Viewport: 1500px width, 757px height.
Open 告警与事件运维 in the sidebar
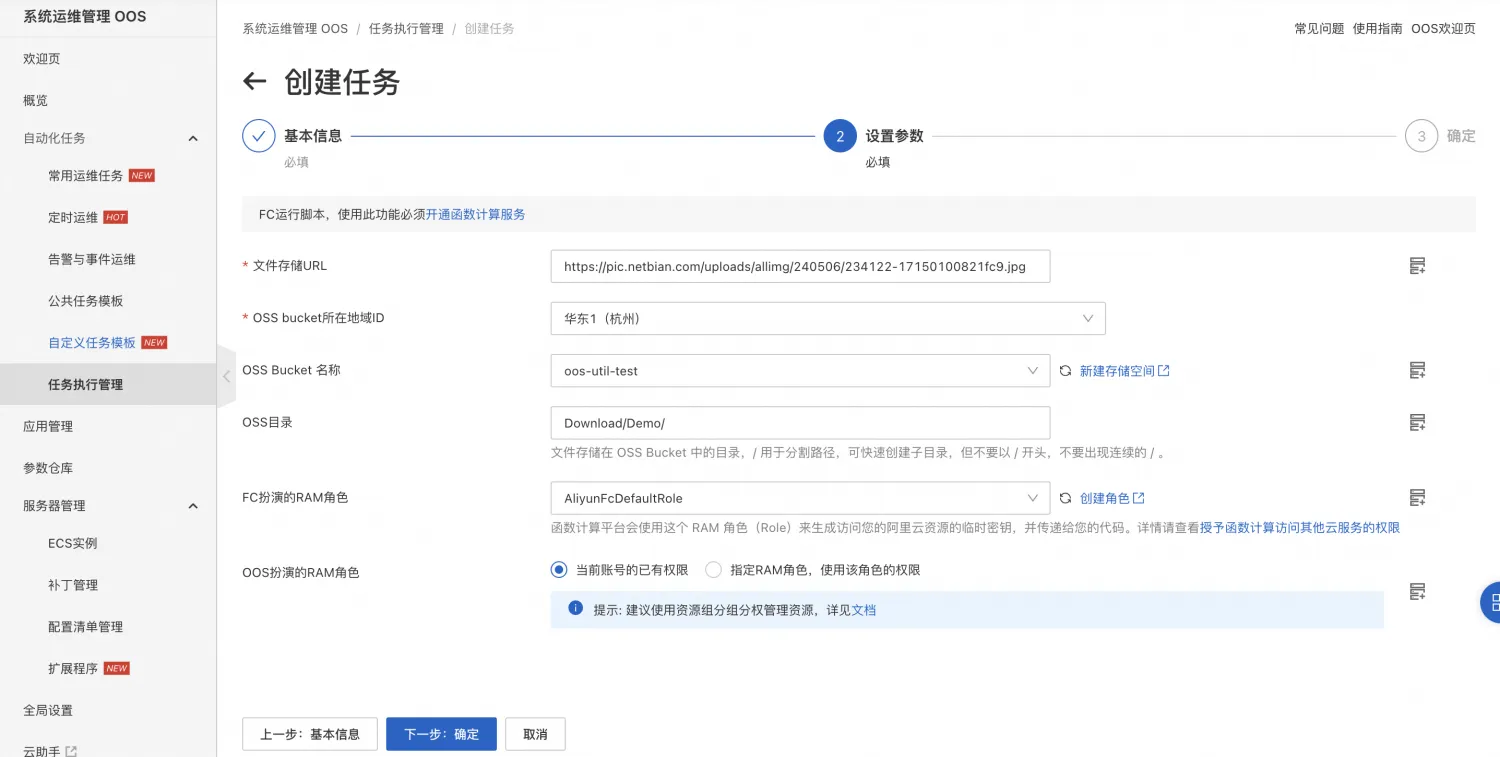click(92, 260)
